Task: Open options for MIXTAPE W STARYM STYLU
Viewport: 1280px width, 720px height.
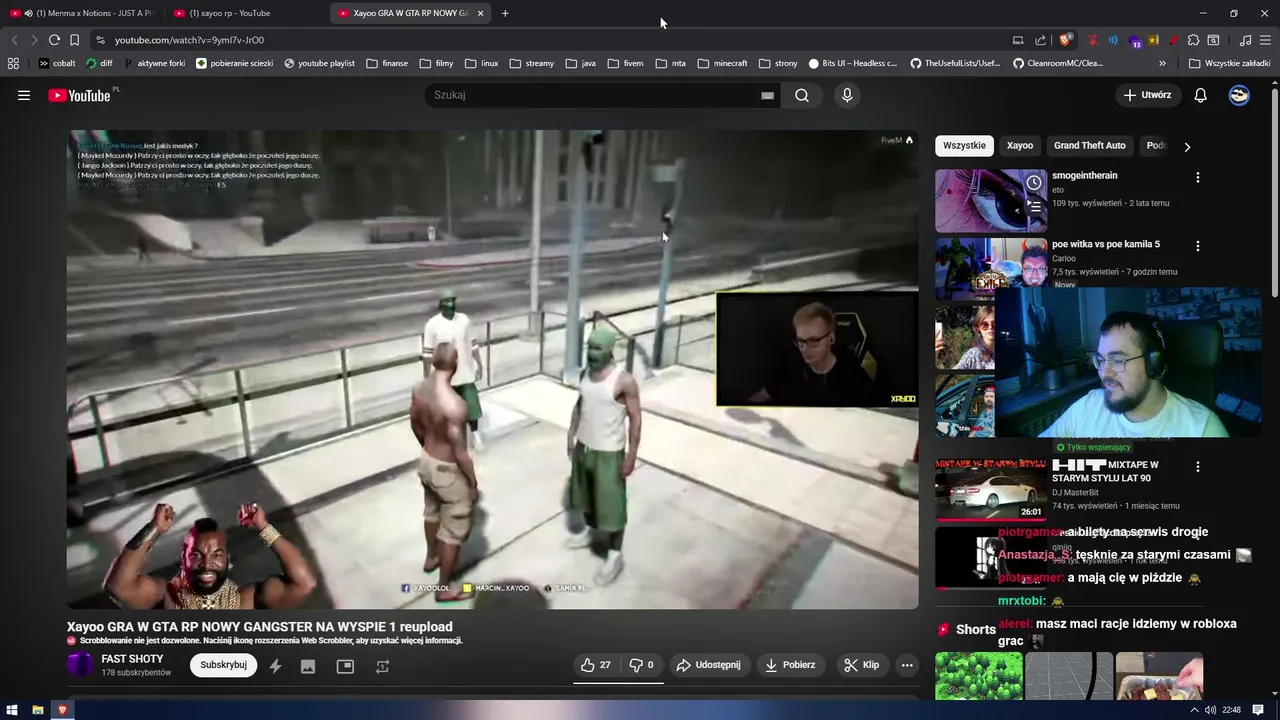Action: pos(1197,467)
